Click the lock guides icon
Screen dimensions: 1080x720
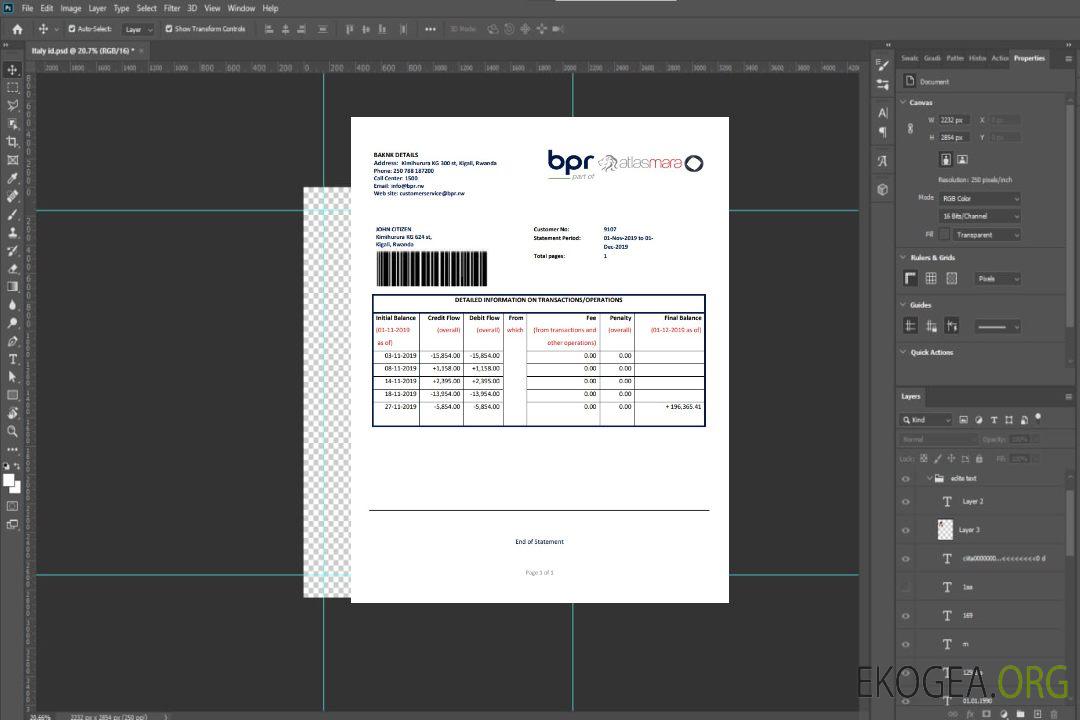click(x=931, y=326)
